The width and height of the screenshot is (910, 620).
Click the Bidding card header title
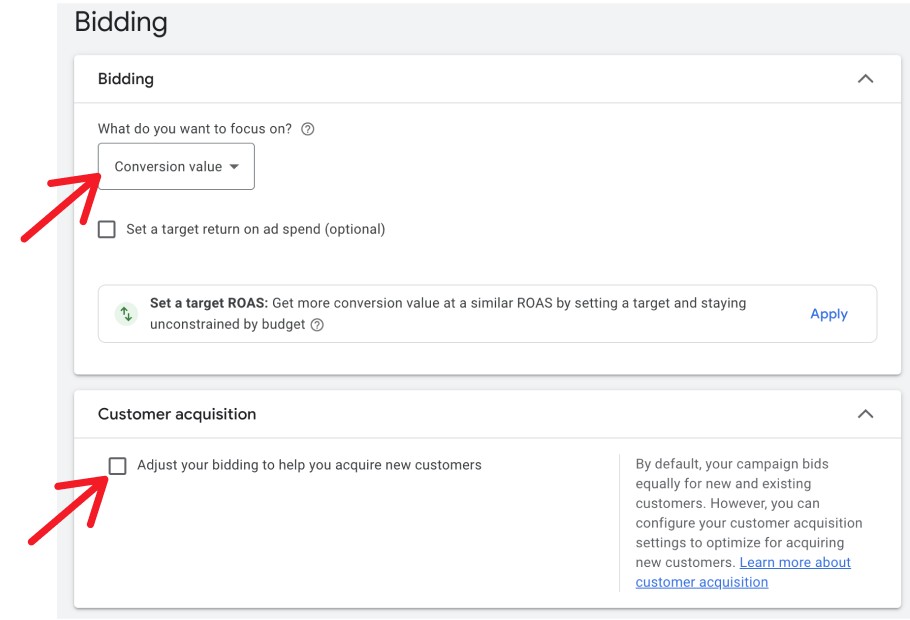coord(126,79)
